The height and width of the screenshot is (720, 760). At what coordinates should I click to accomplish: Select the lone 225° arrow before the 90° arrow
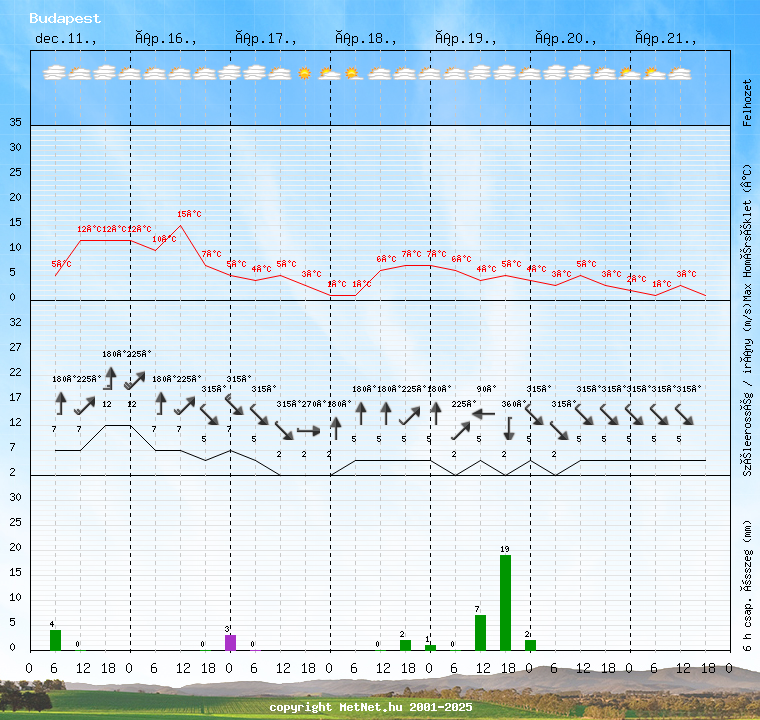click(459, 430)
